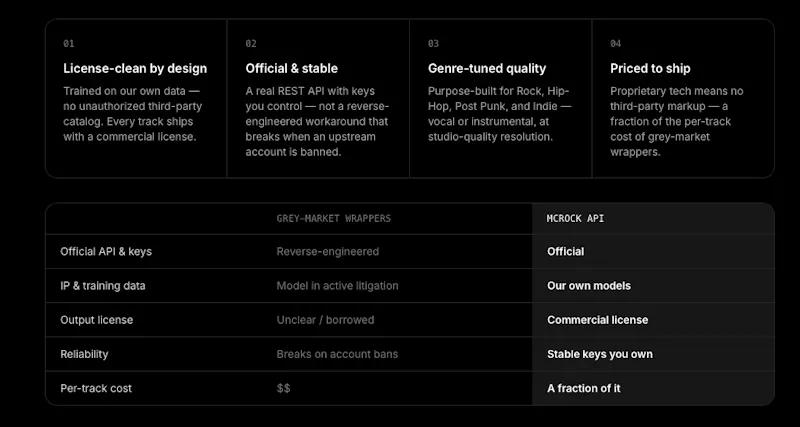Click the '$$' cost cell
Screen dimensions: 800x427
pyautogui.click(x=283, y=388)
